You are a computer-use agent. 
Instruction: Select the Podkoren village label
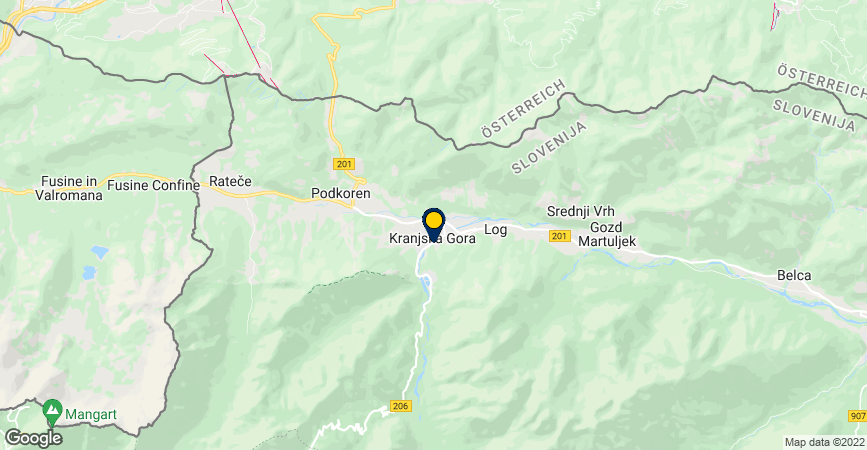pyautogui.click(x=341, y=193)
